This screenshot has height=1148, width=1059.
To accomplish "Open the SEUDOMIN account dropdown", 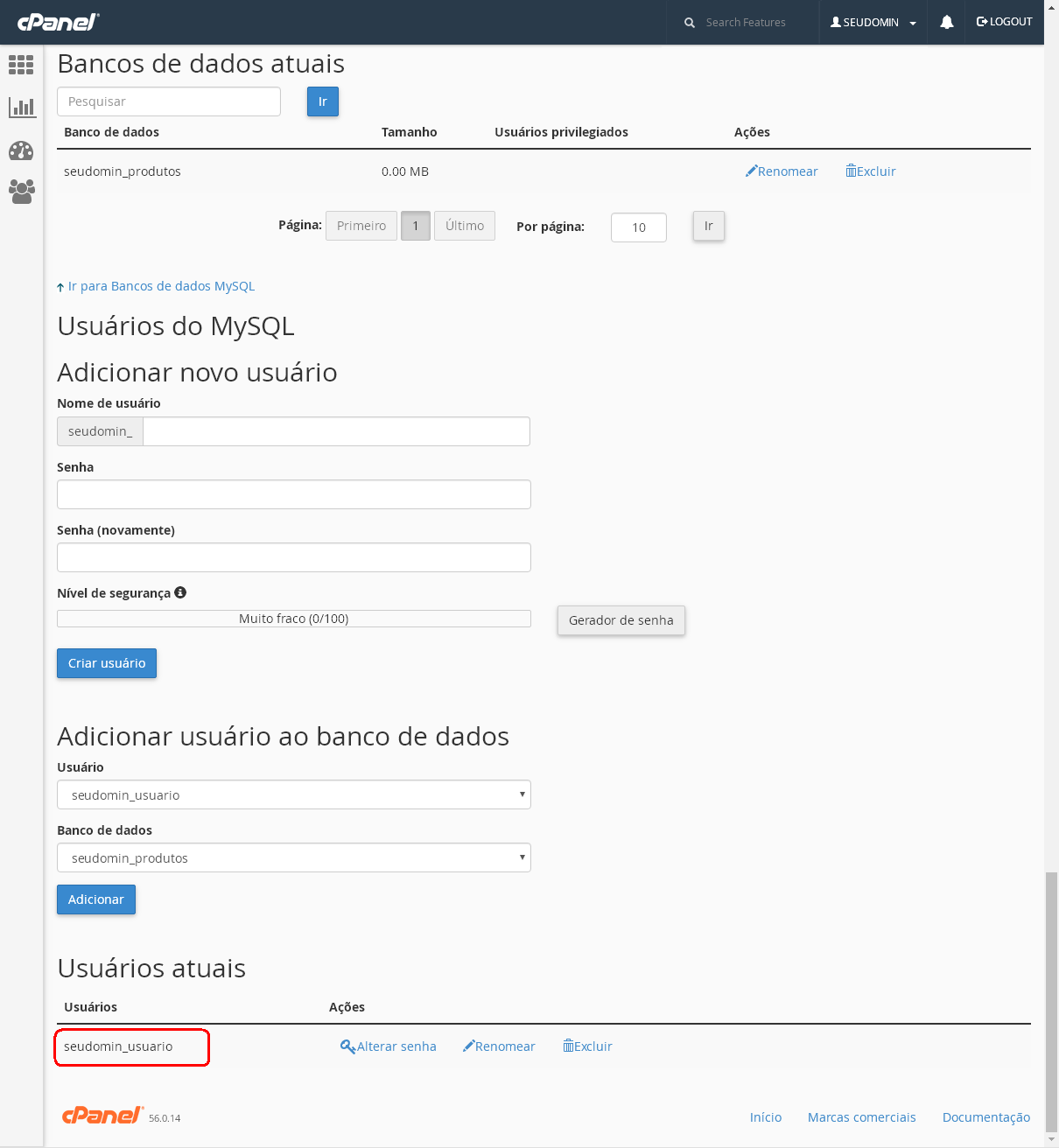I will pos(873,23).
